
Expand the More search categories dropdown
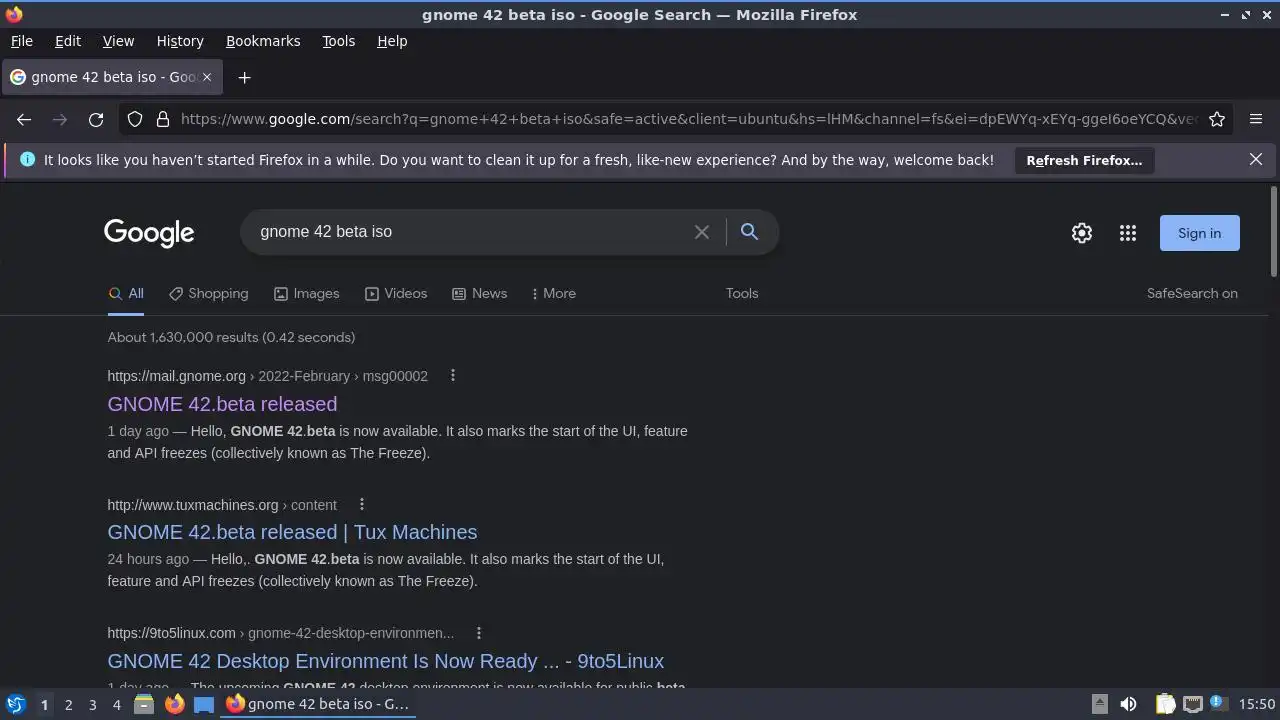pos(553,293)
